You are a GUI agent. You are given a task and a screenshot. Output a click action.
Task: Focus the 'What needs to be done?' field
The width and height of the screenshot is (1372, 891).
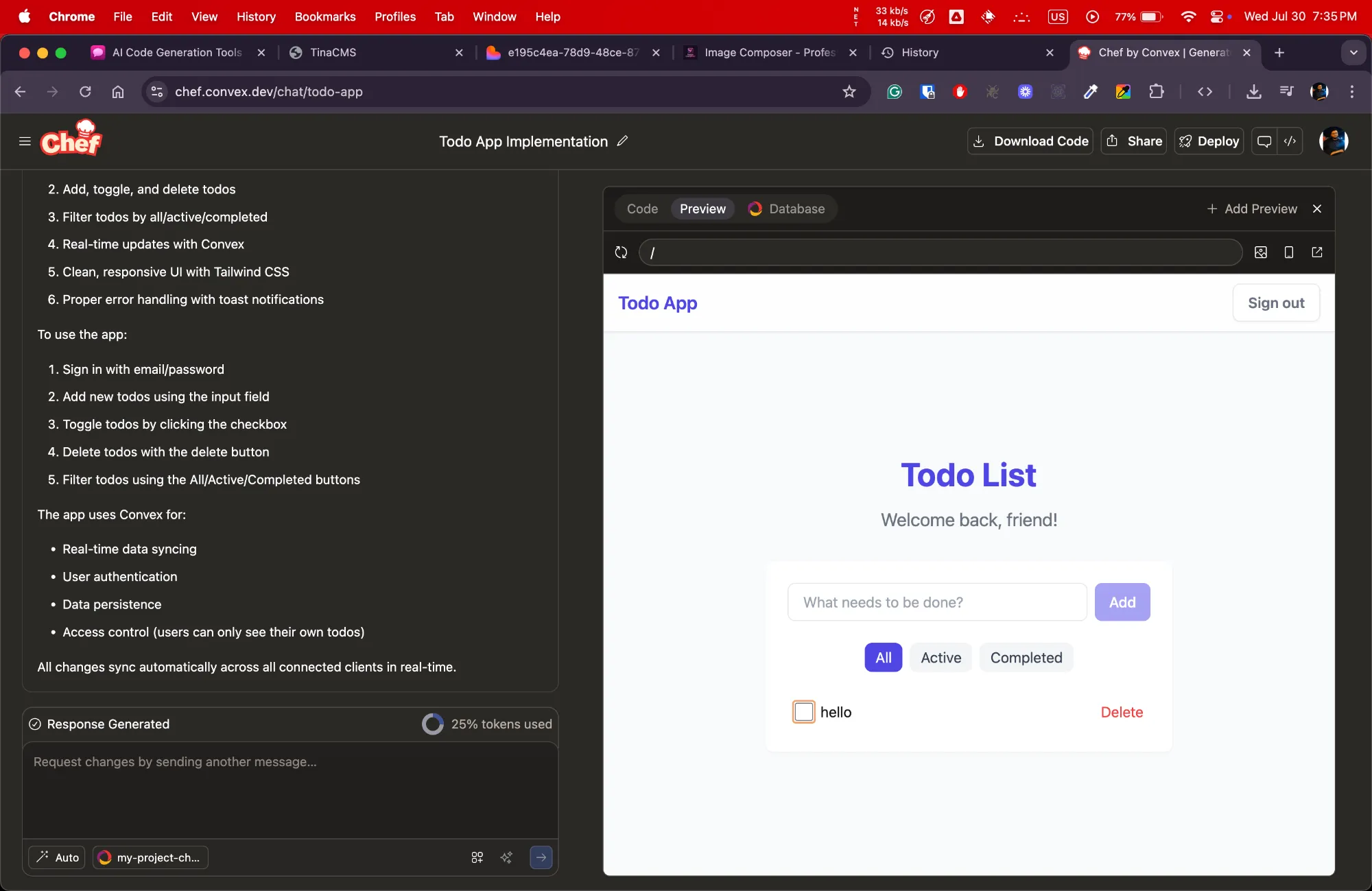point(936,602)
